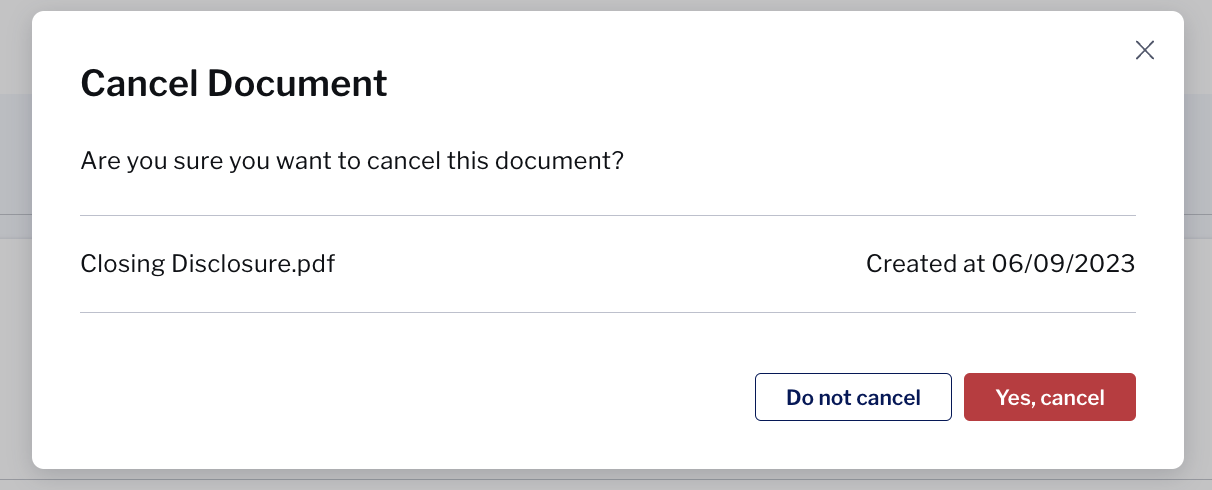Viewport: 1212px width, 490px height.
Task: Close the Cancel Document dialog with X
Action: 1145,50
